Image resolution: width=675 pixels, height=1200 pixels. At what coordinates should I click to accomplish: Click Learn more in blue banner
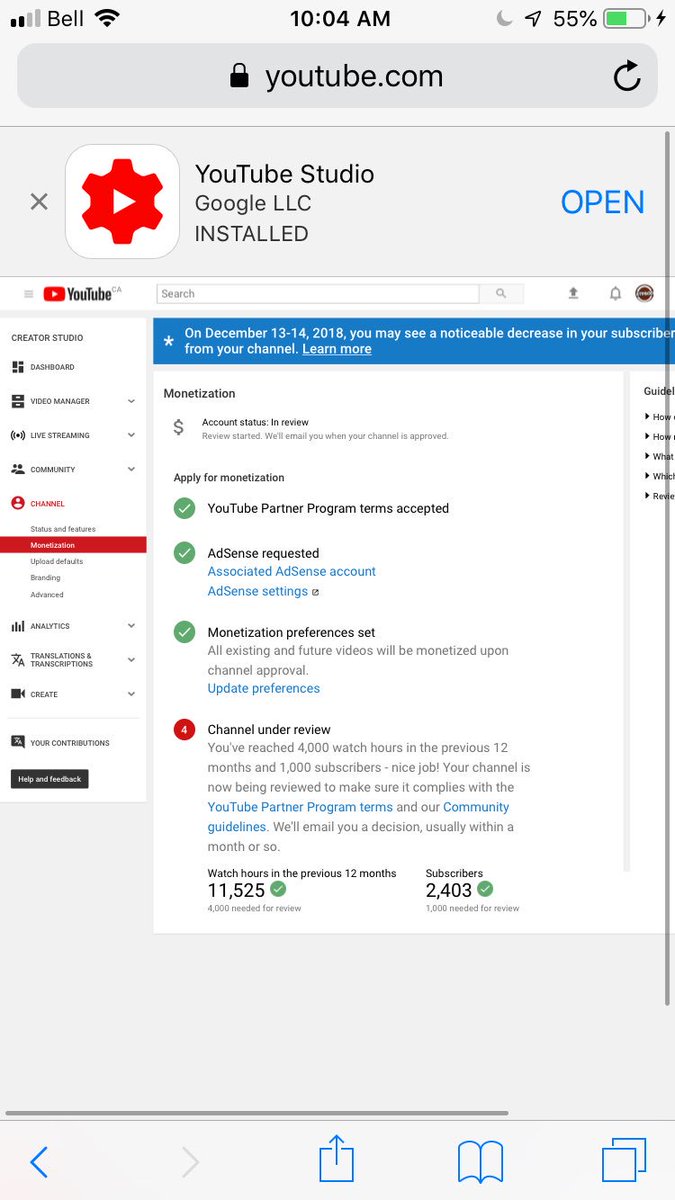coord(337,349)
